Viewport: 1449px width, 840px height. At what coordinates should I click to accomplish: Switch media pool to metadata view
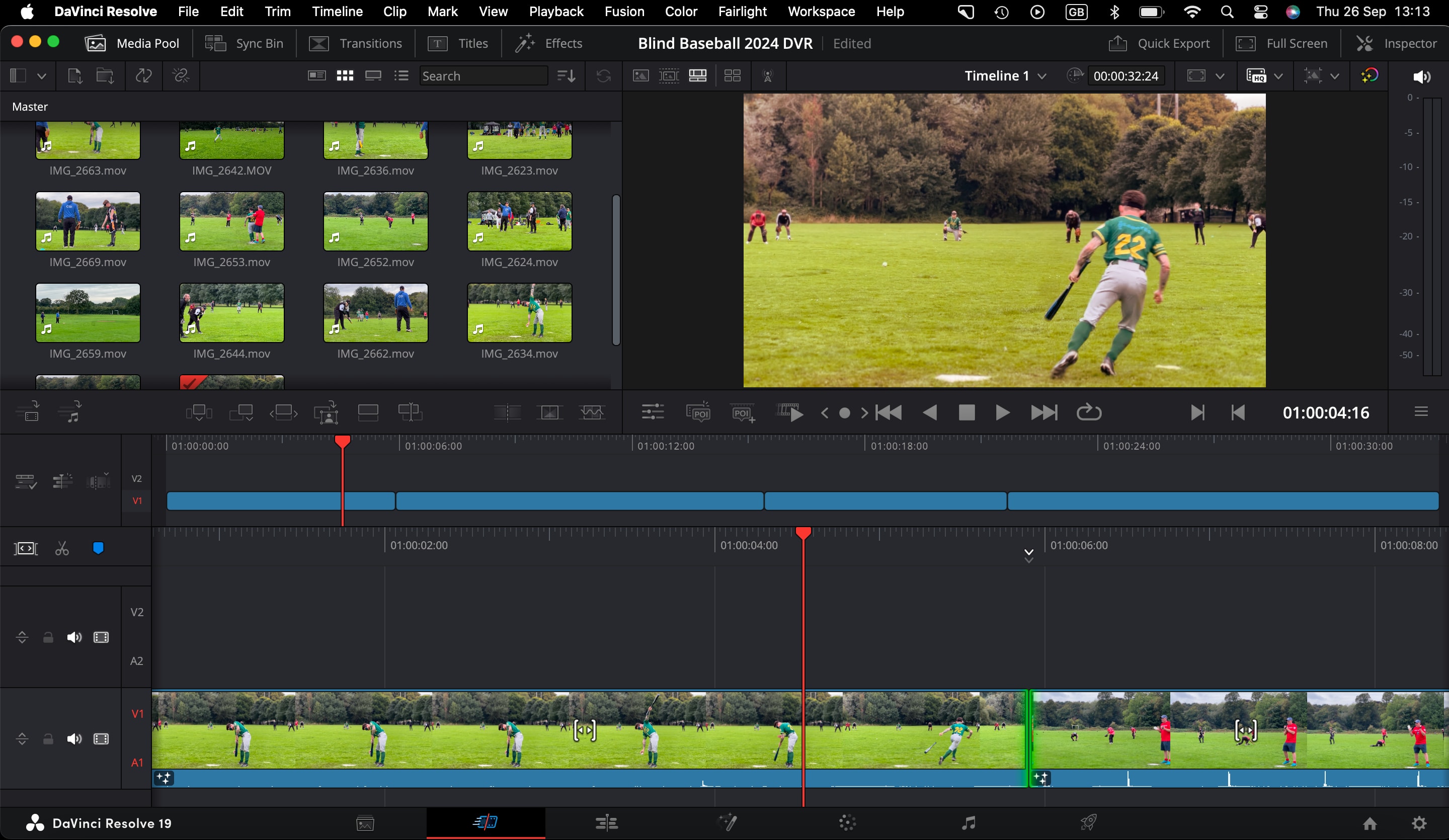pos(317,76)
